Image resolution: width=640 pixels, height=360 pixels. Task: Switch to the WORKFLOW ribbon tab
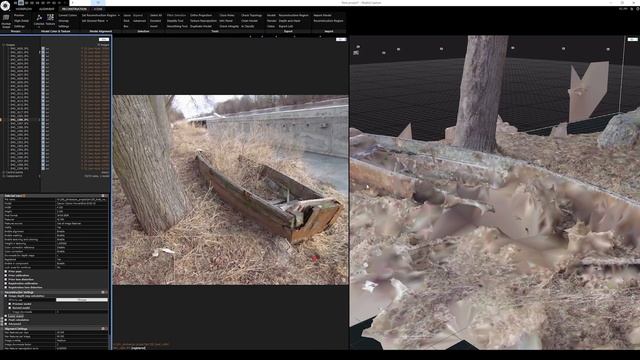pyautogui.click(x=24, y=9)
